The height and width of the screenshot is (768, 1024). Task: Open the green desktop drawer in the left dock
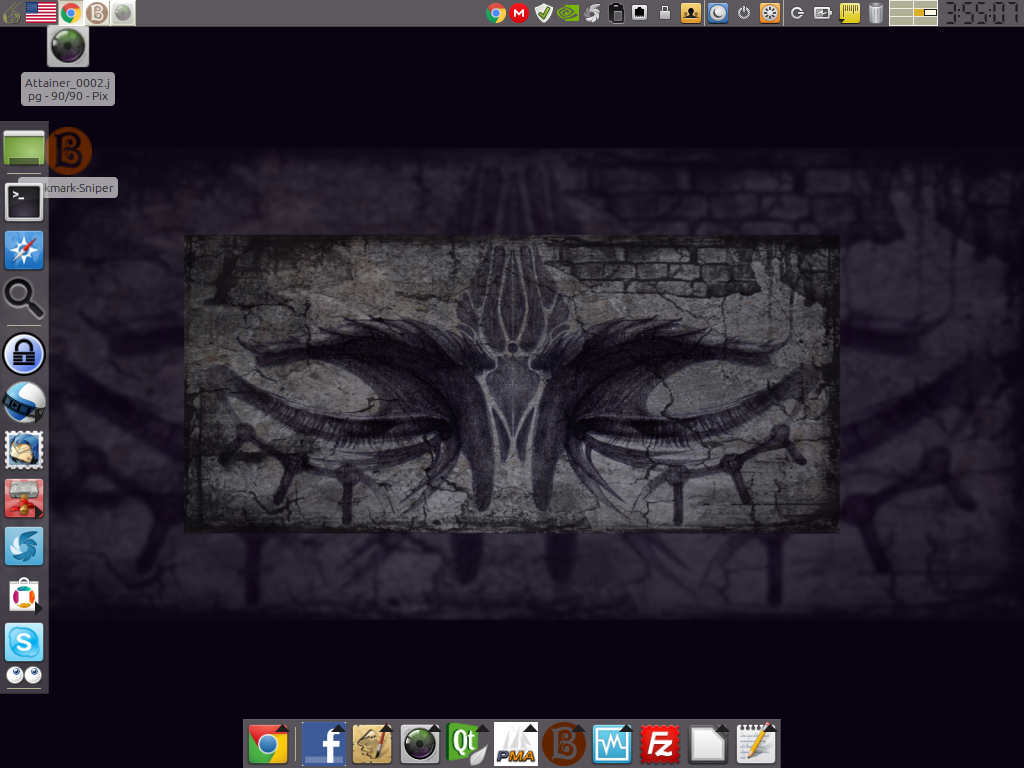pyautogui.click(x=24, y=148)
